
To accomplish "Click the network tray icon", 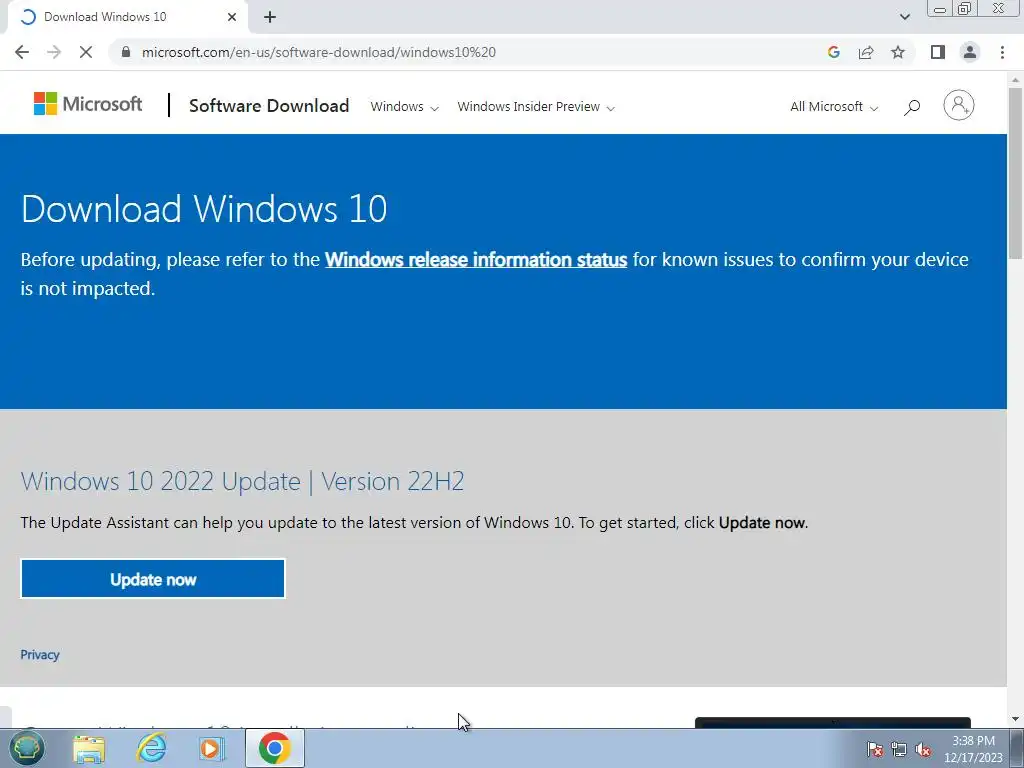I will click(899, 749).
